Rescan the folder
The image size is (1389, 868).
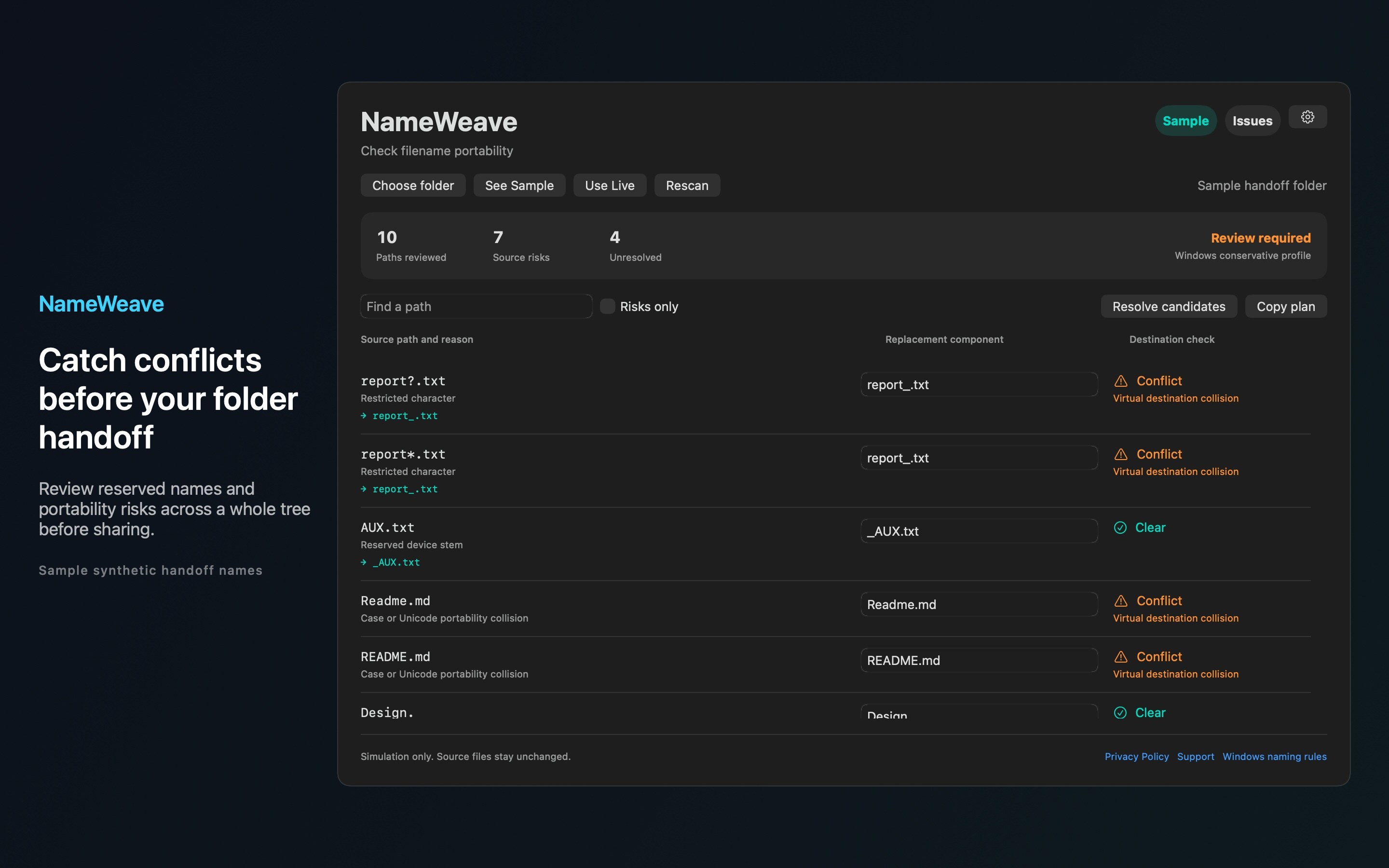(687, 186)
